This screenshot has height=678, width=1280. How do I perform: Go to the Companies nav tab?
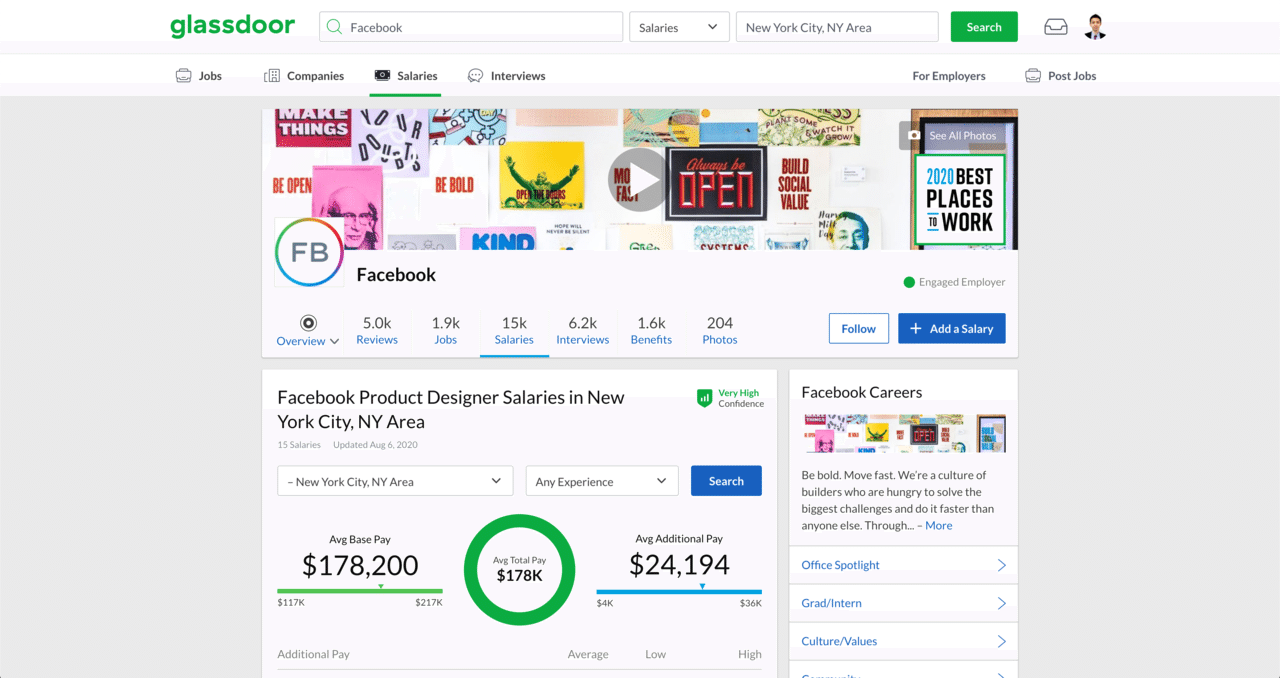[x=304, y=75]
